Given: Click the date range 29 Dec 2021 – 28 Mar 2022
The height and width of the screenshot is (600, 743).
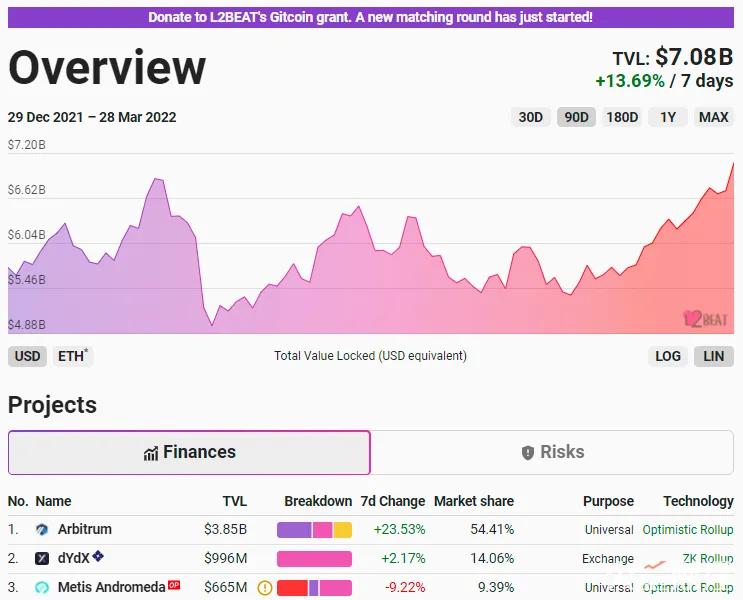Looking at the screenshot, I should [92, 117].
